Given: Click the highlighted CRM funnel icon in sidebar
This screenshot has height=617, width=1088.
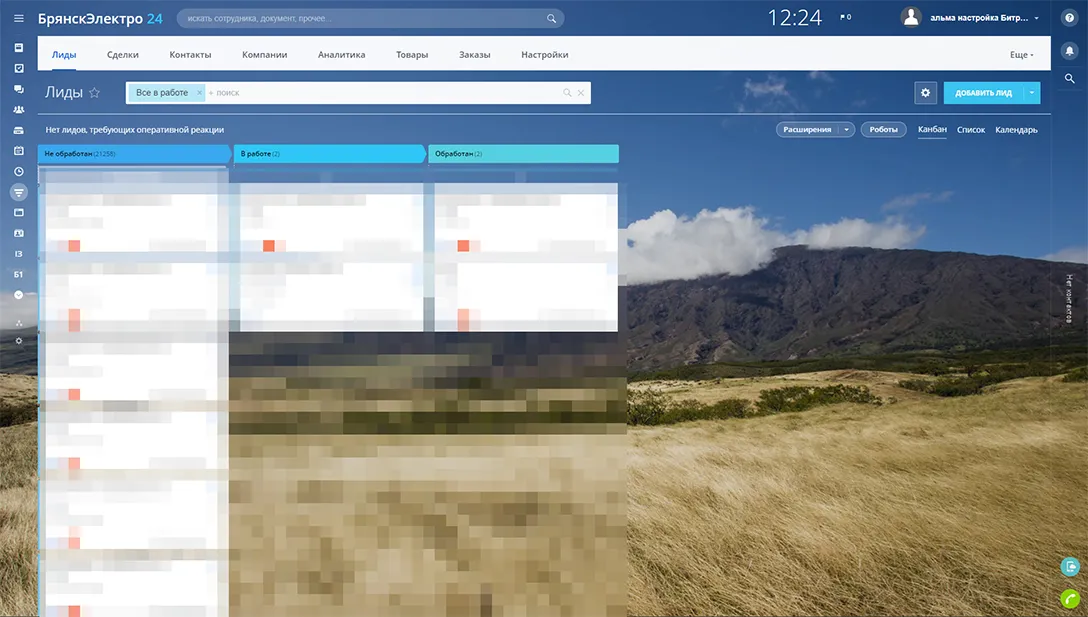Looking at the screenshot, I should (x=19, y=192).
